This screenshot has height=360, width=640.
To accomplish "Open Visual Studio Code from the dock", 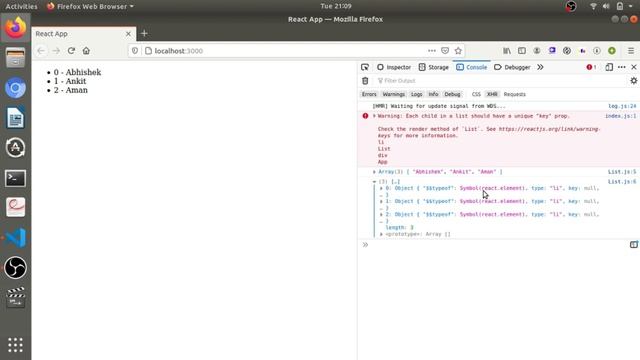I will point(16,238).
